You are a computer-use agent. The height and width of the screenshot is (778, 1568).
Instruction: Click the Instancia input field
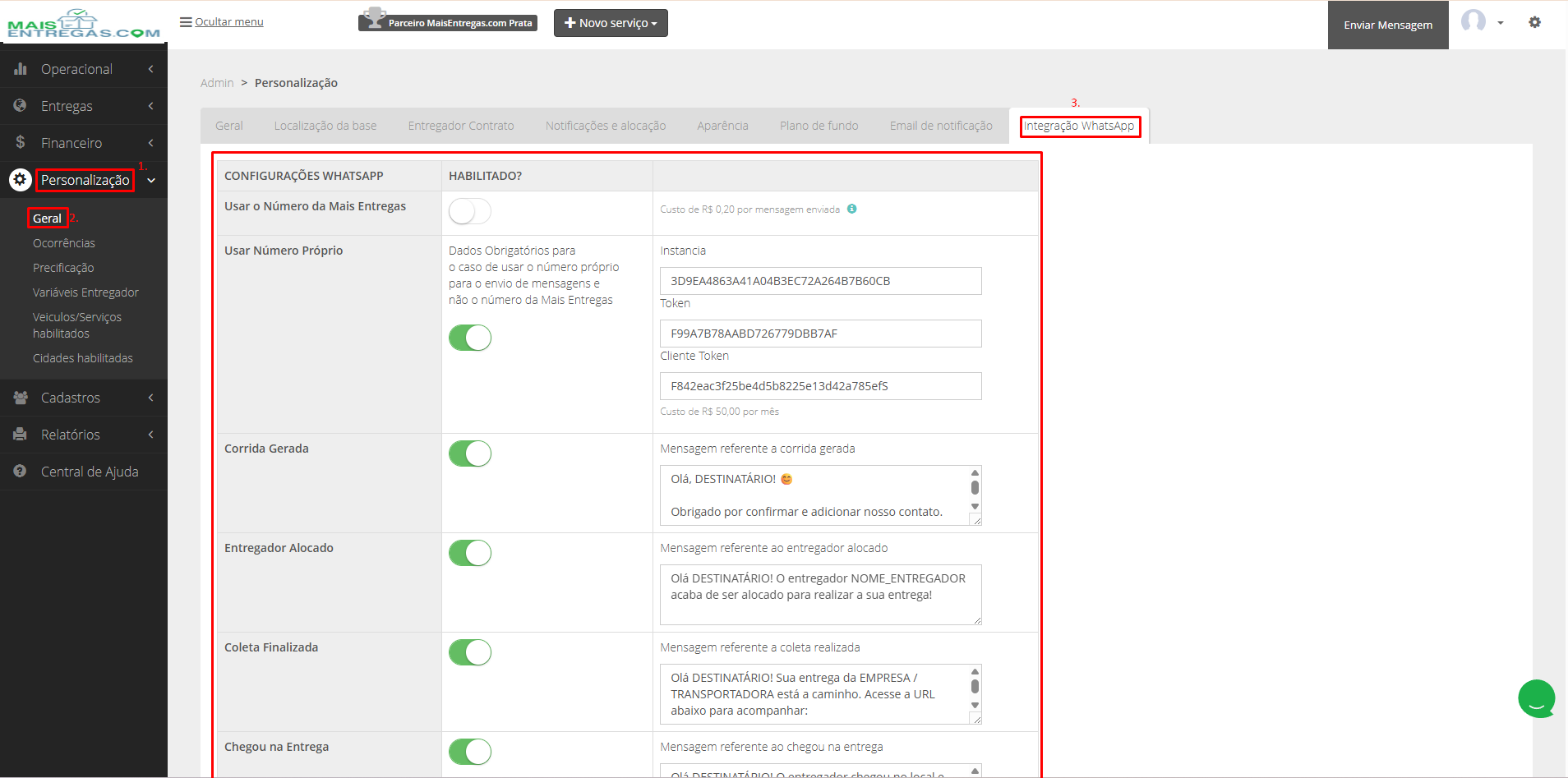click(821, 281)
